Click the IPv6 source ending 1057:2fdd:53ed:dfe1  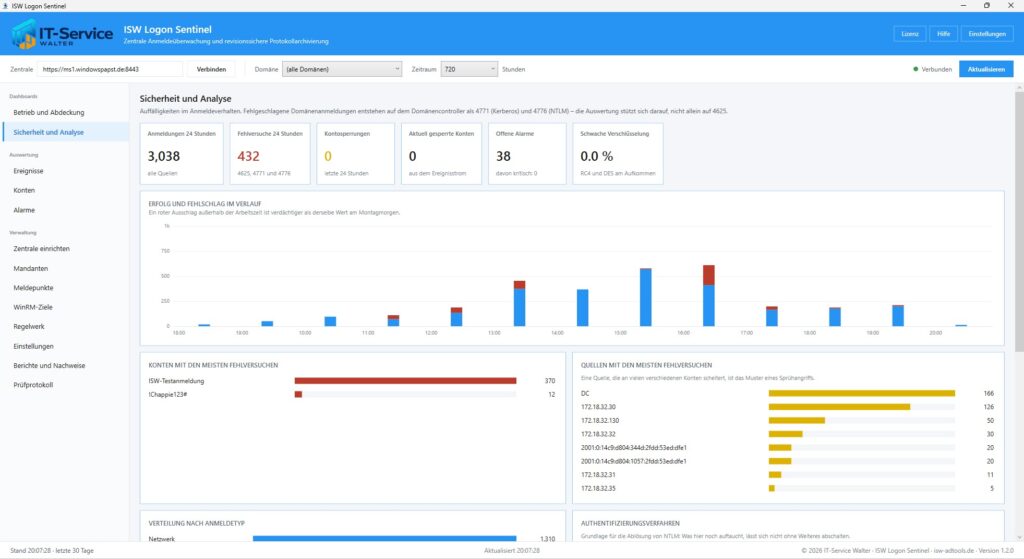point(633,461)
